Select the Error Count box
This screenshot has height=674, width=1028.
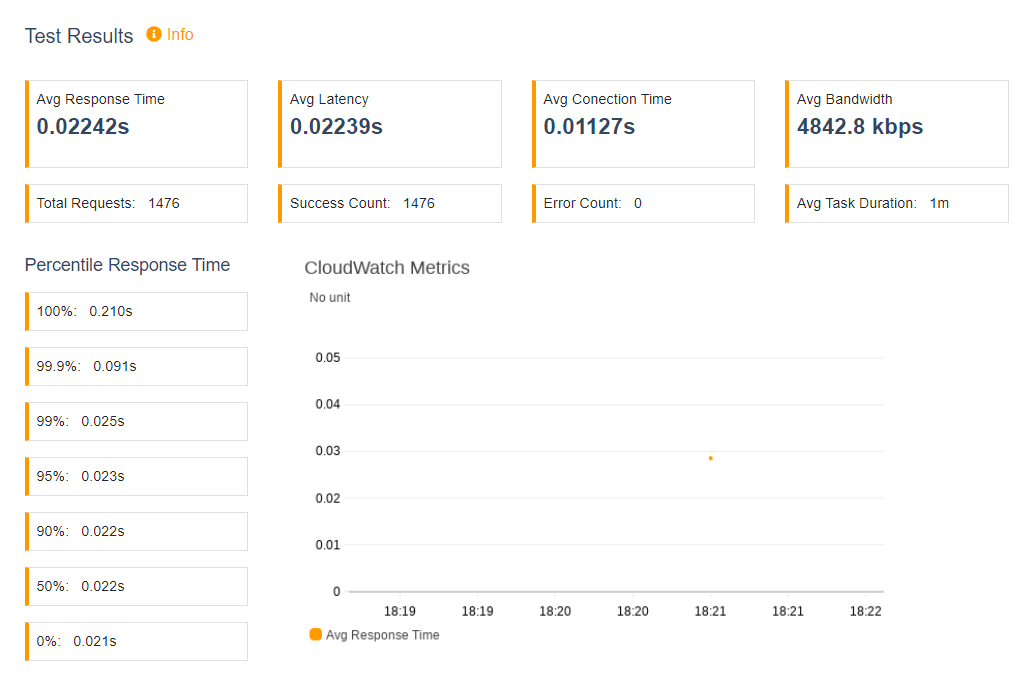click(643, 203)
